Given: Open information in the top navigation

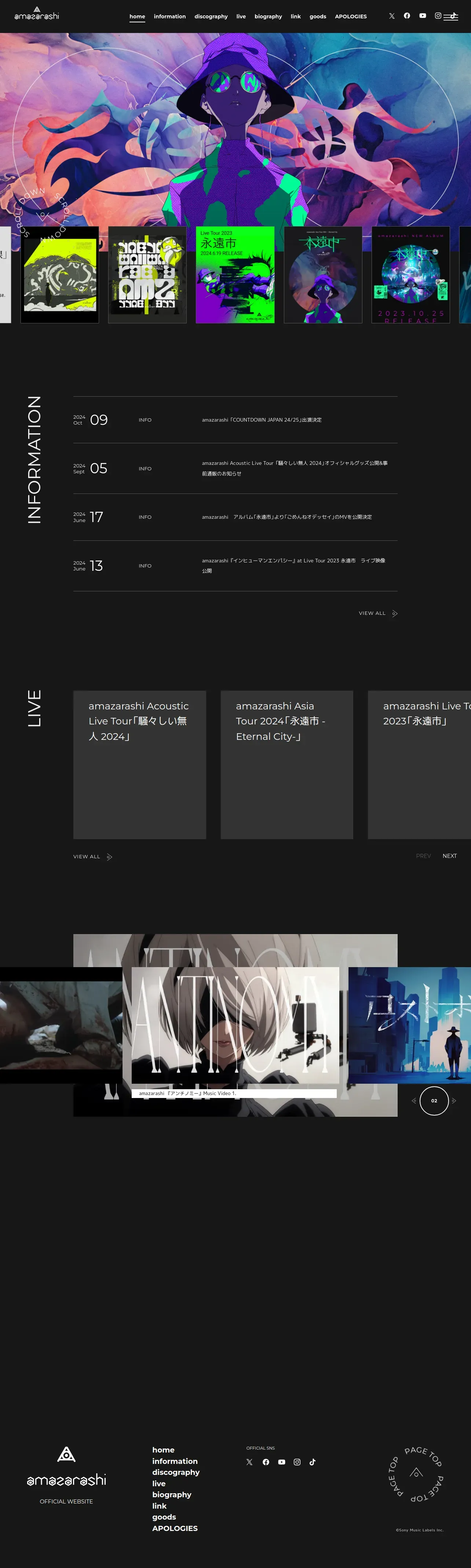Looking at the screenshot, I should click(x=169, y=16).
